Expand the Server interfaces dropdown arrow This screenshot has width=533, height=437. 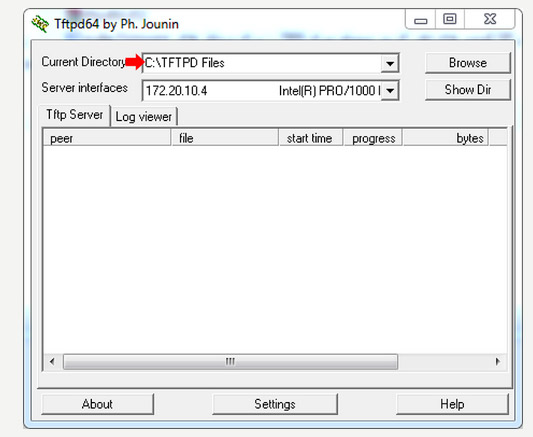tap(390, 91)
